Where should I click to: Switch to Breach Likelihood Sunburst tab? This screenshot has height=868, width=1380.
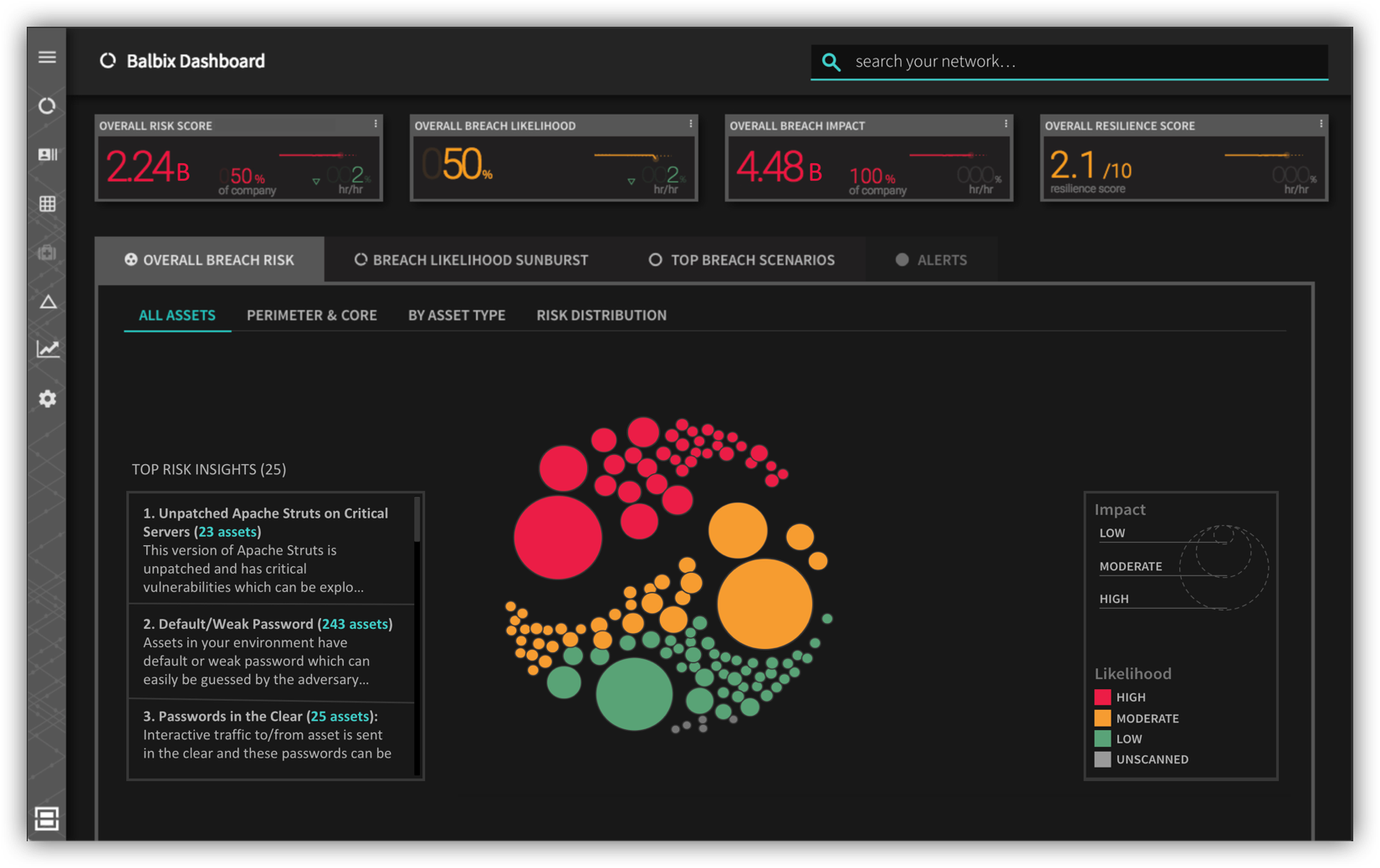(x=471, y=260)
